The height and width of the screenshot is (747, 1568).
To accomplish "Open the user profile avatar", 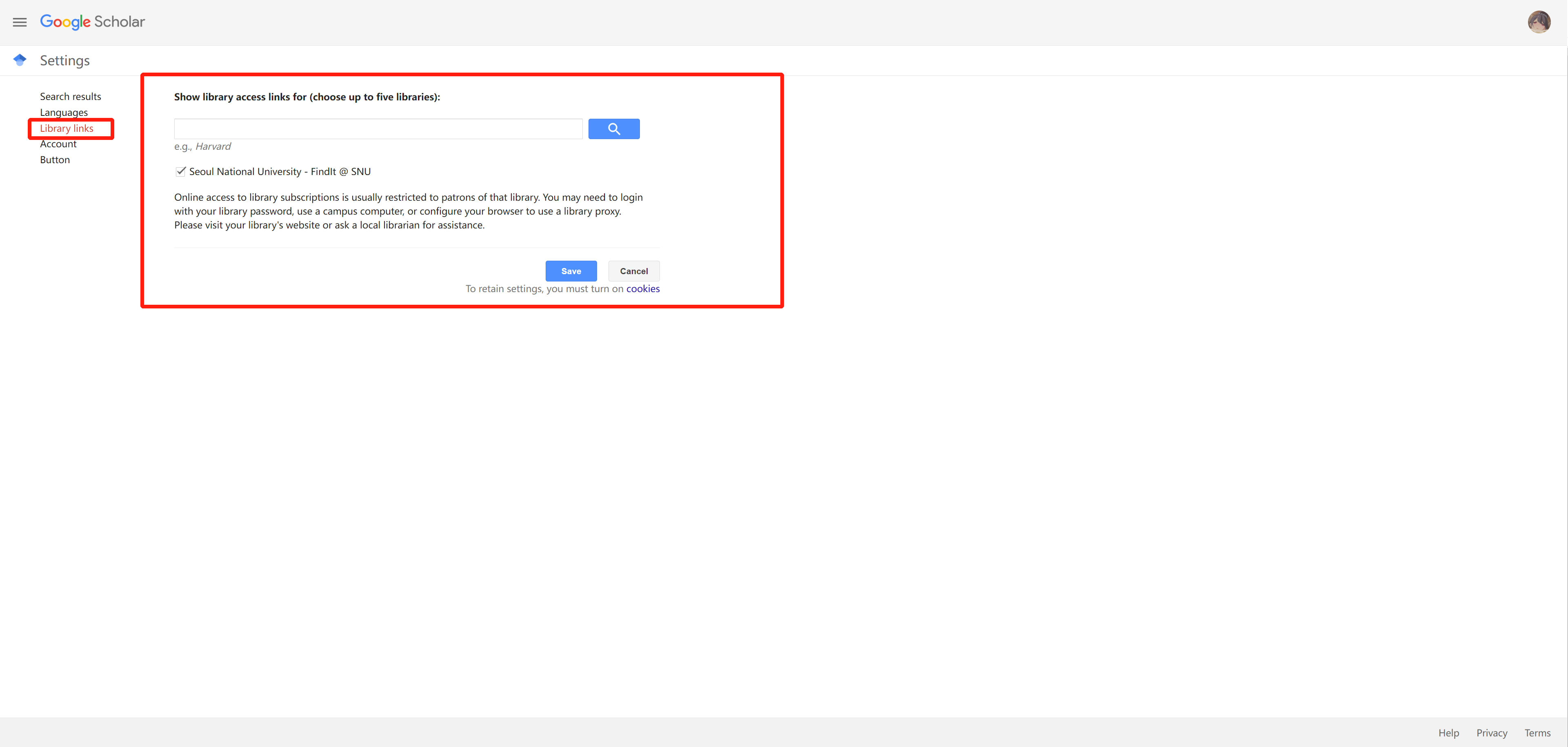I will click(x=1539, y=22).
